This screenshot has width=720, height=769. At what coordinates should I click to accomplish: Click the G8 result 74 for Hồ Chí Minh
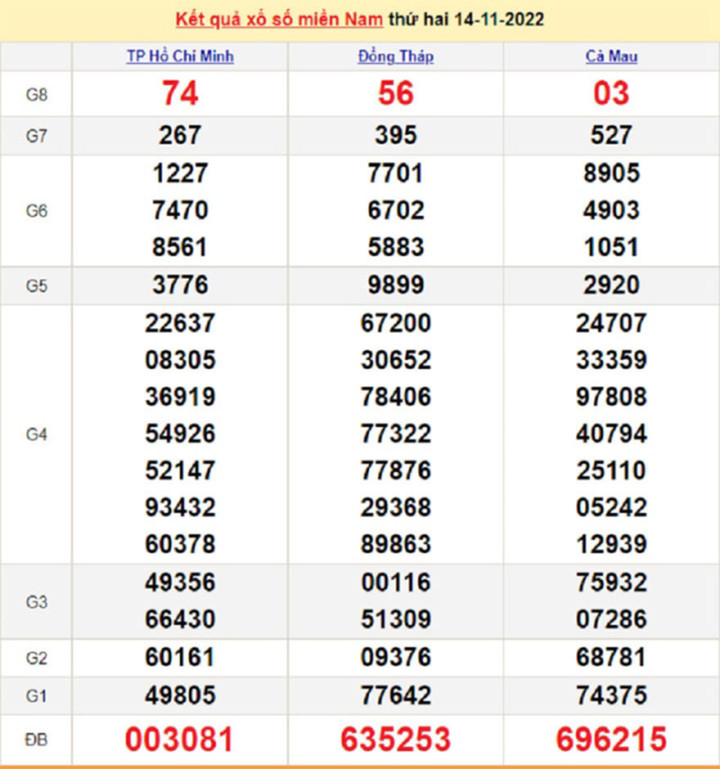180,94
